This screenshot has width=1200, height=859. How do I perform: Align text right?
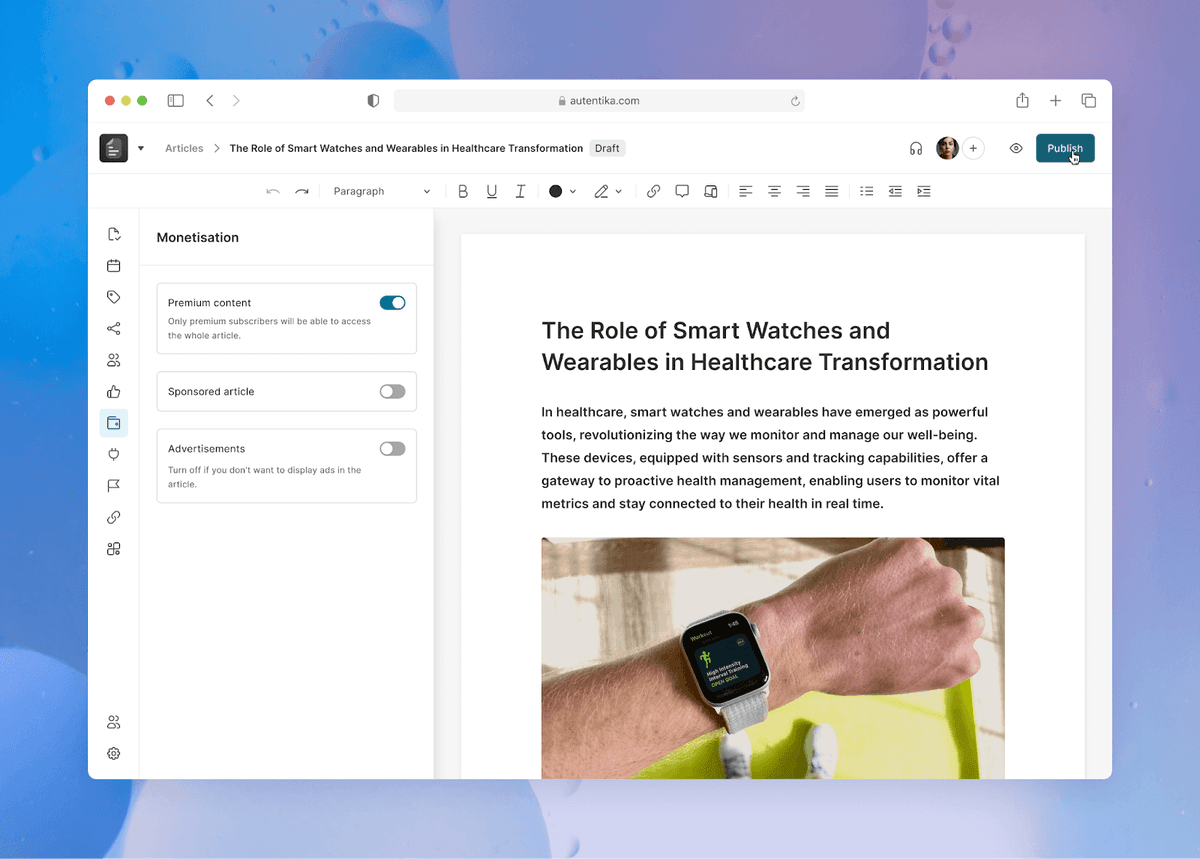[x=803, y=191]
